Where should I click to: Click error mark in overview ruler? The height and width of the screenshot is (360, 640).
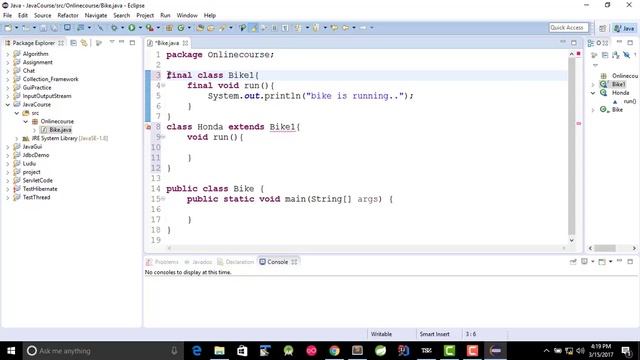point(578,123)
